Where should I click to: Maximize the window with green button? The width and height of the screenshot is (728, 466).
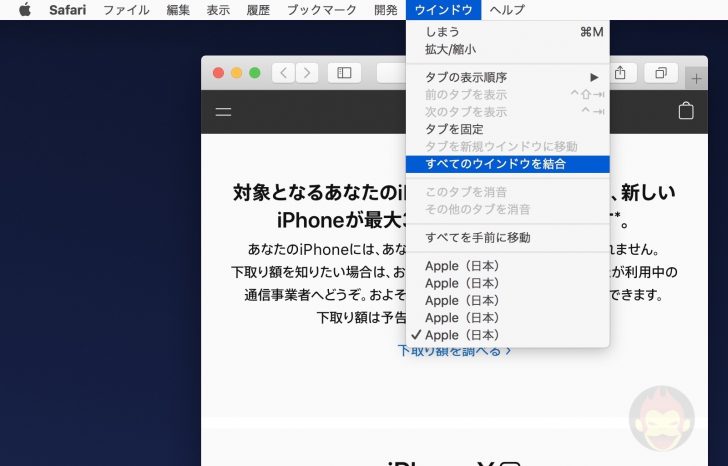pos(254,73)
